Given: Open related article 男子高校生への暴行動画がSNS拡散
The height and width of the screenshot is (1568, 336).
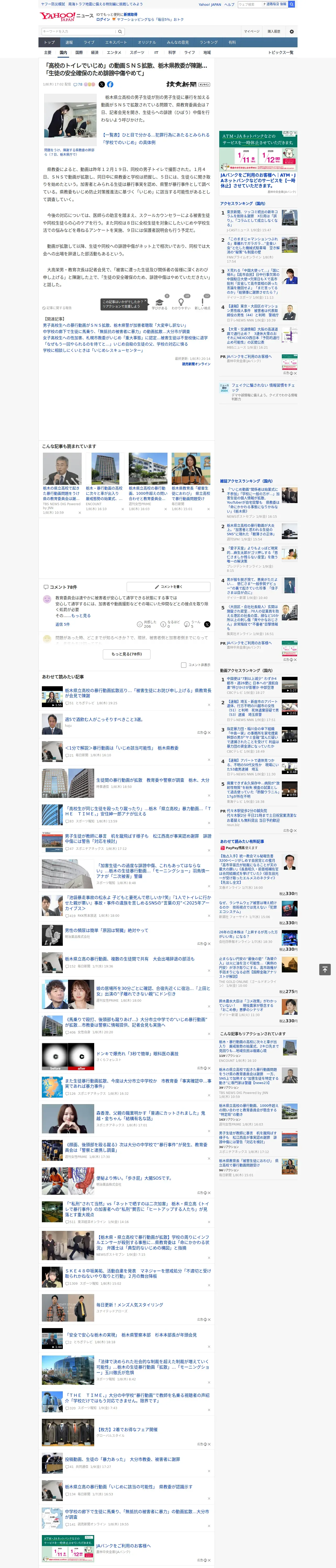Looking at the screenshot, I should pos(115,326).
